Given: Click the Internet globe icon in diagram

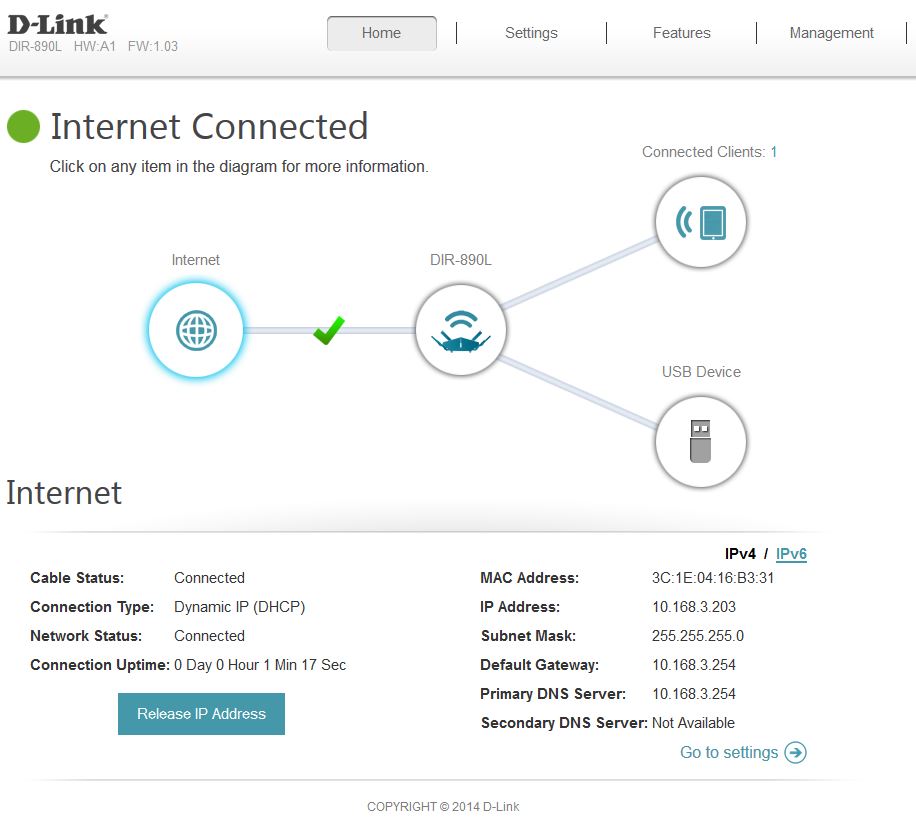Looking at the screenshot, I should pyautogui.click(x=196, y=331).
